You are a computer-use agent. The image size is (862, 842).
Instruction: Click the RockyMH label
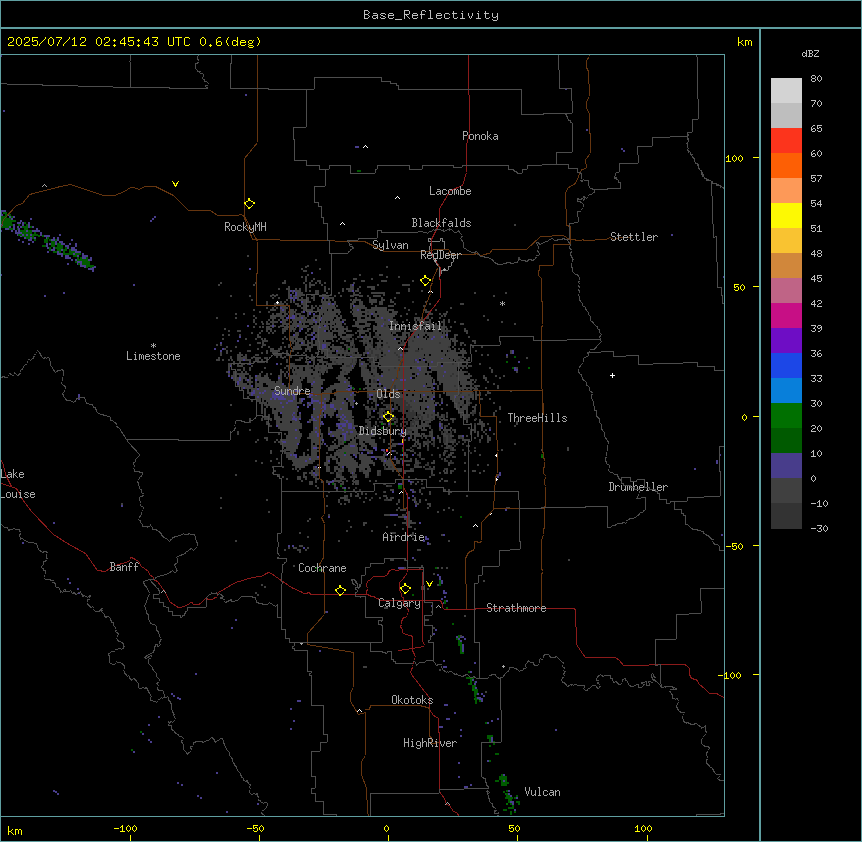[245, 227]
